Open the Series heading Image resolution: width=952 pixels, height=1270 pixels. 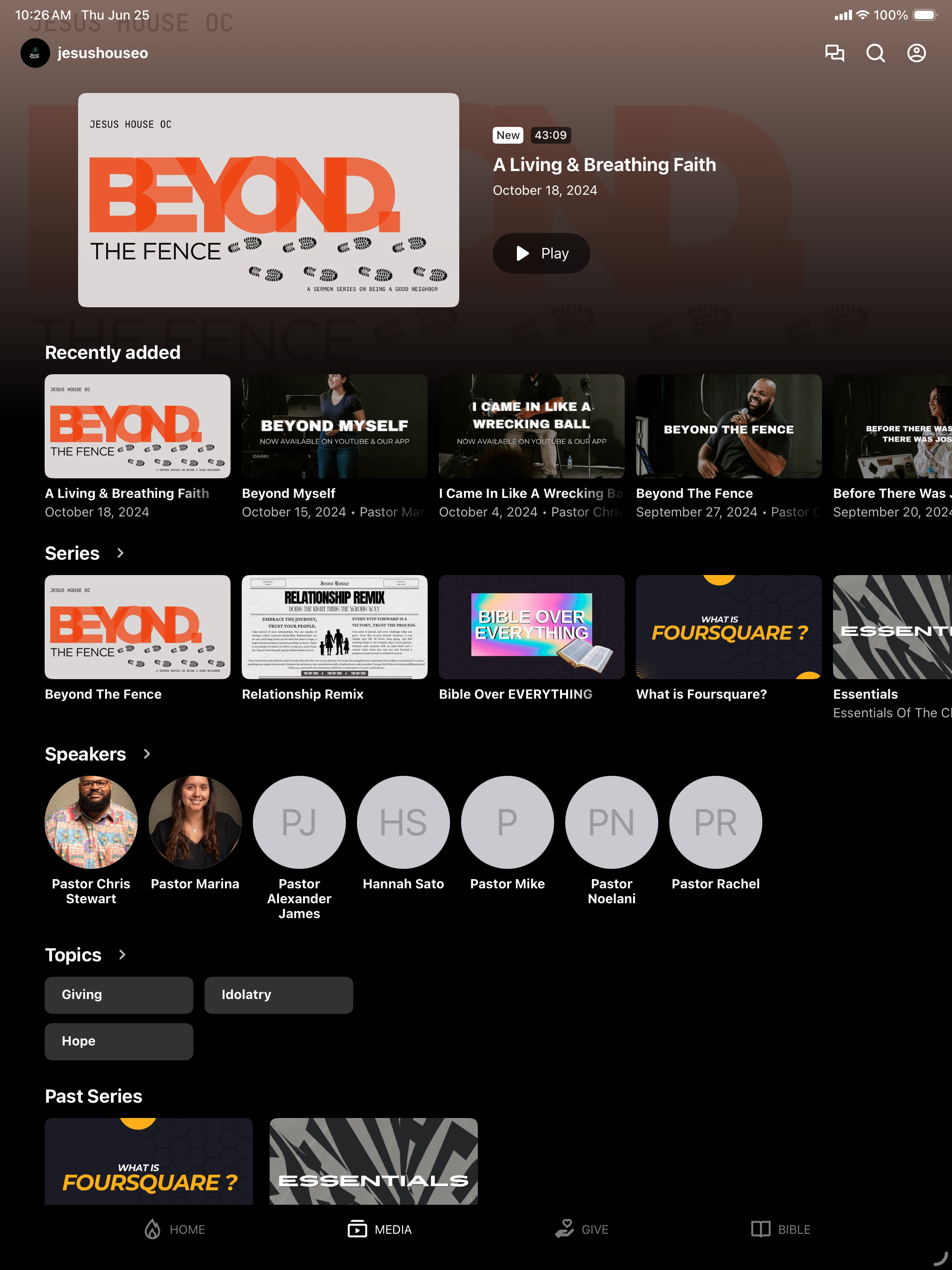tap(73, 553)
